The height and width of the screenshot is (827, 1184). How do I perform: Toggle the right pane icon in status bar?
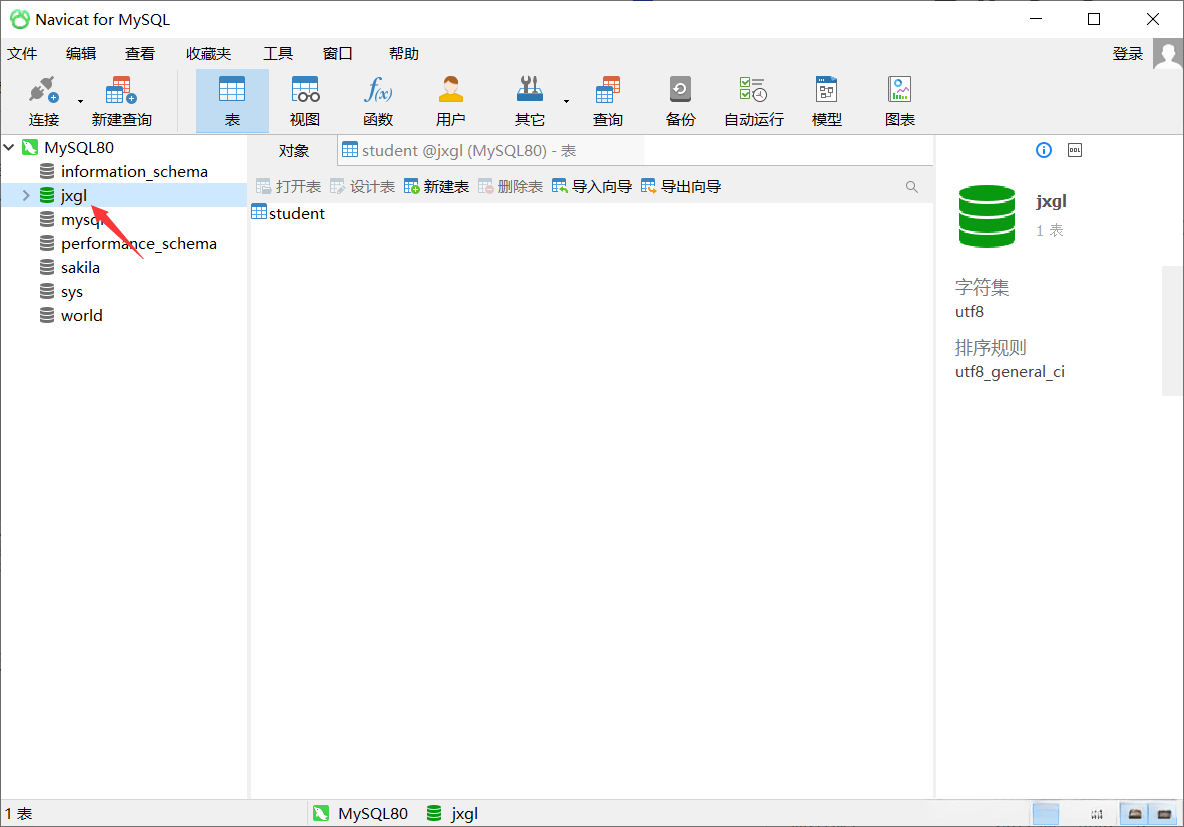point(1164,813)
